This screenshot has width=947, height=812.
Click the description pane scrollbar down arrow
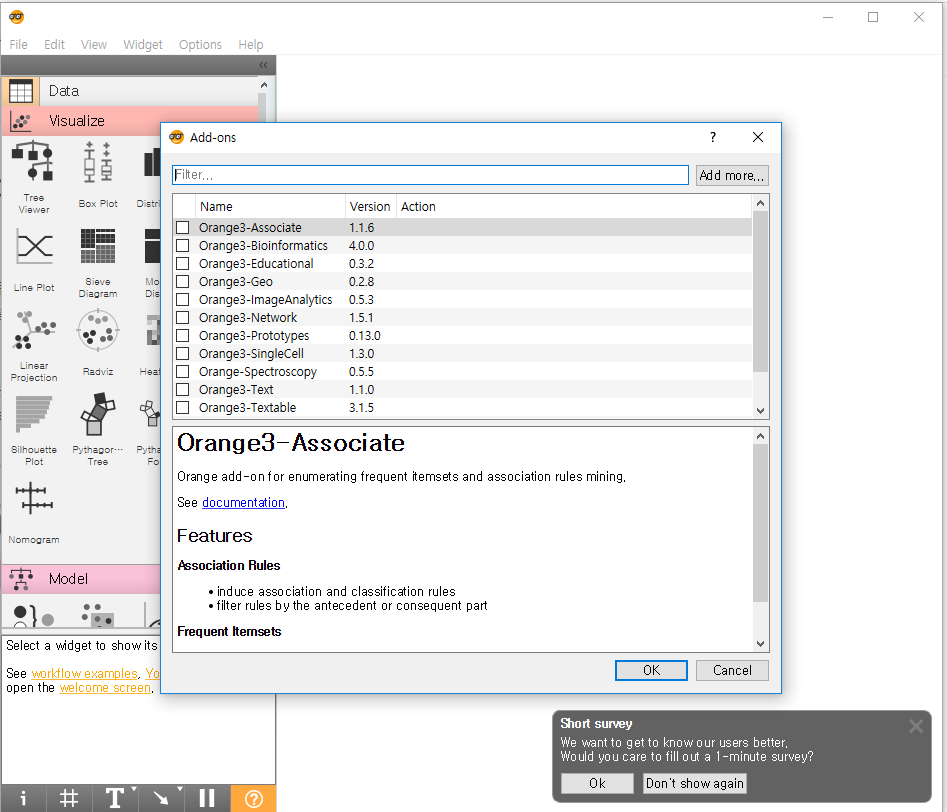pyautogui.click(x=760, y=643)
